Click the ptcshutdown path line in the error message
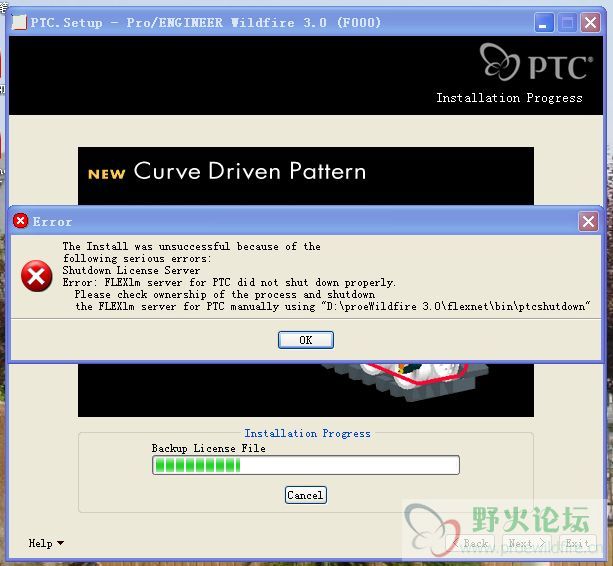The width and height of the screenshot is (613, 566). coord(333,306)
